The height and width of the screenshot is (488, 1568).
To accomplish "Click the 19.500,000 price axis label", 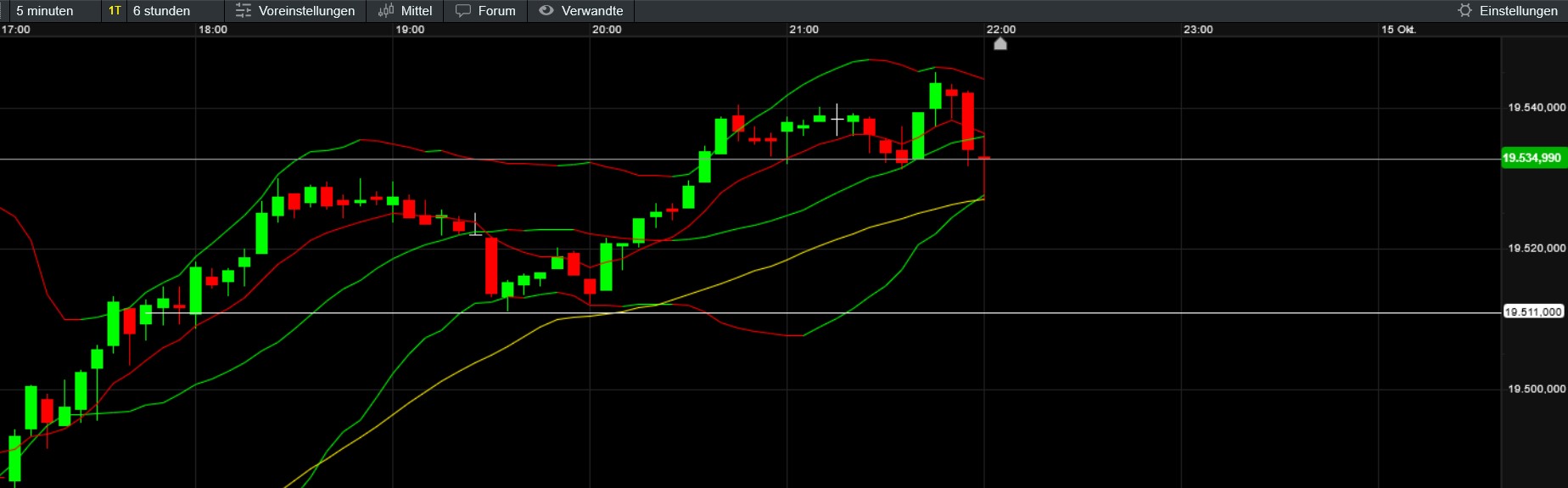I will click(1536, 390).
